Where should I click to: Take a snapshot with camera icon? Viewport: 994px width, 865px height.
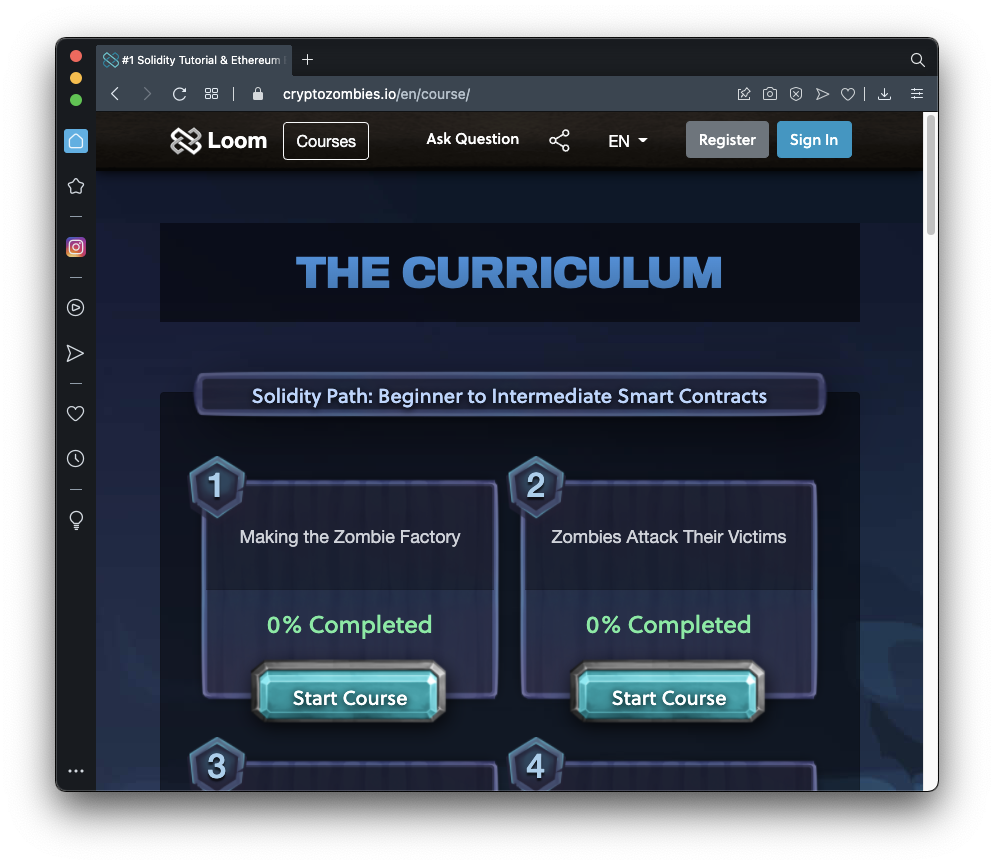(769, 94)
